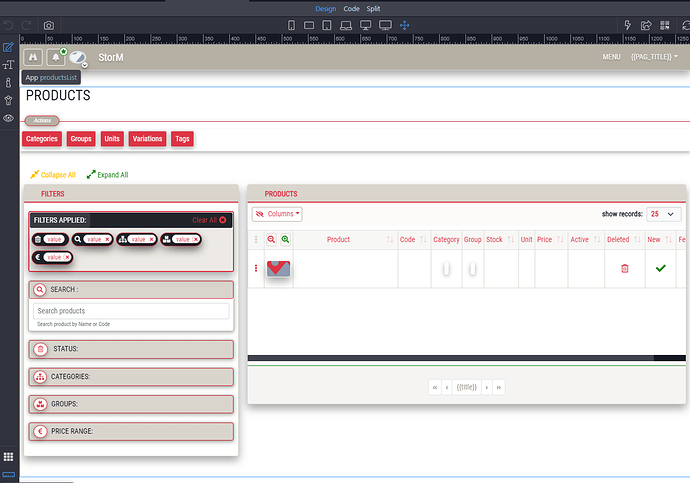The height and width of the screenshot is (483, 690).
Task: Click Collapse All link
Action: click(53, 175)
